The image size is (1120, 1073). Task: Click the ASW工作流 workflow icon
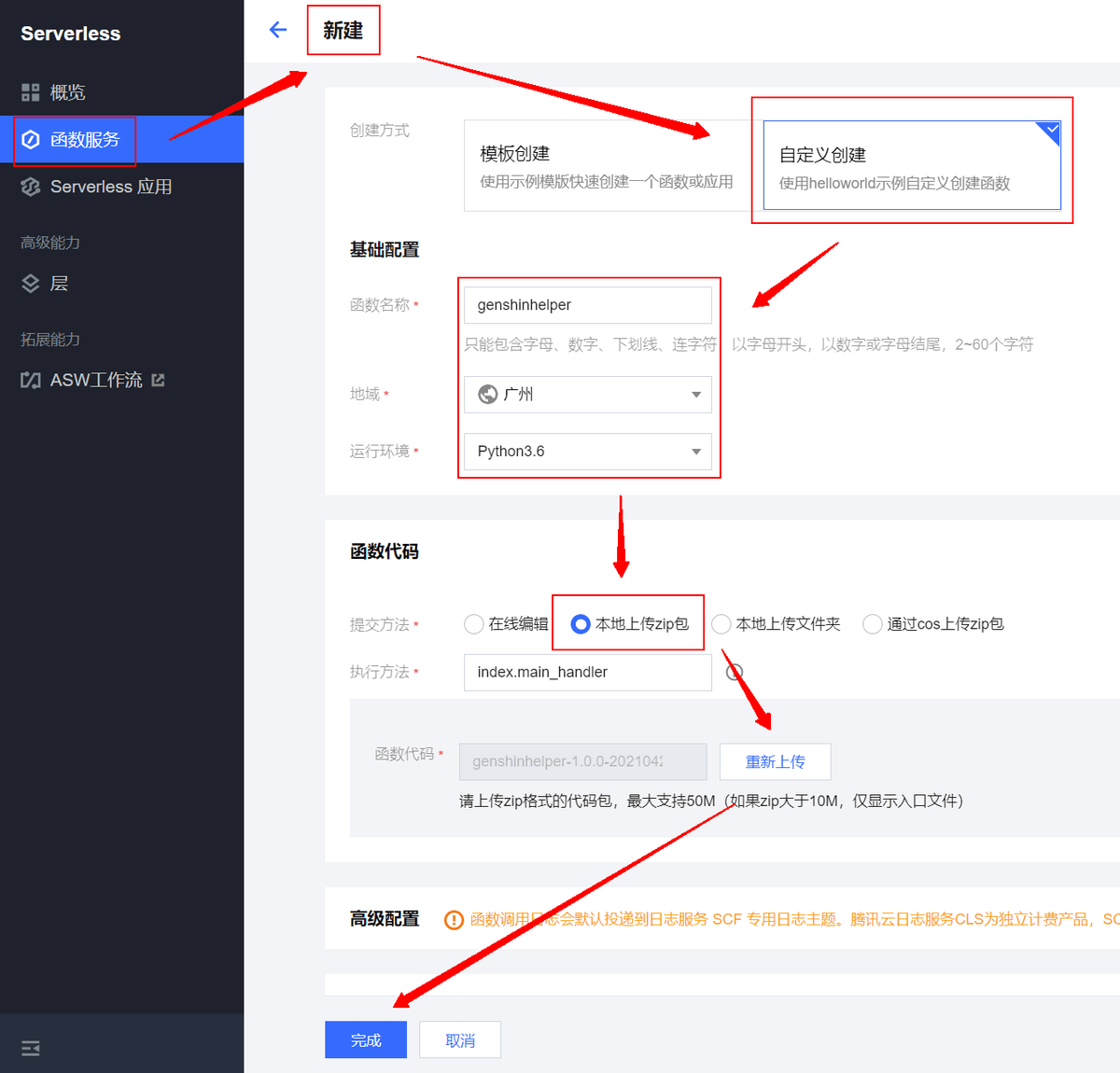click(31, 381)
